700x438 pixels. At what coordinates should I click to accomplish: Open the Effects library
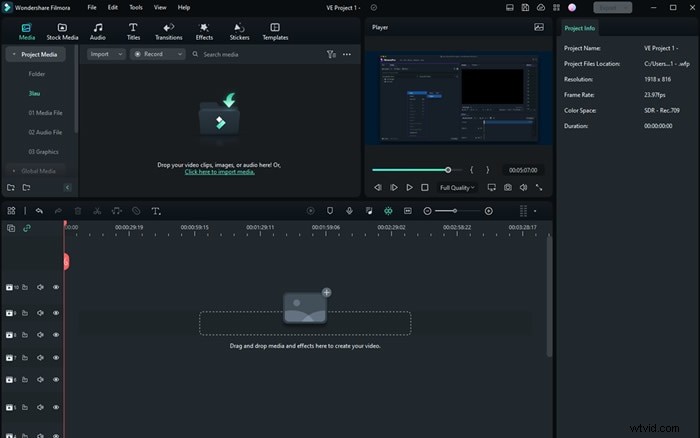(x=204, y=31)
